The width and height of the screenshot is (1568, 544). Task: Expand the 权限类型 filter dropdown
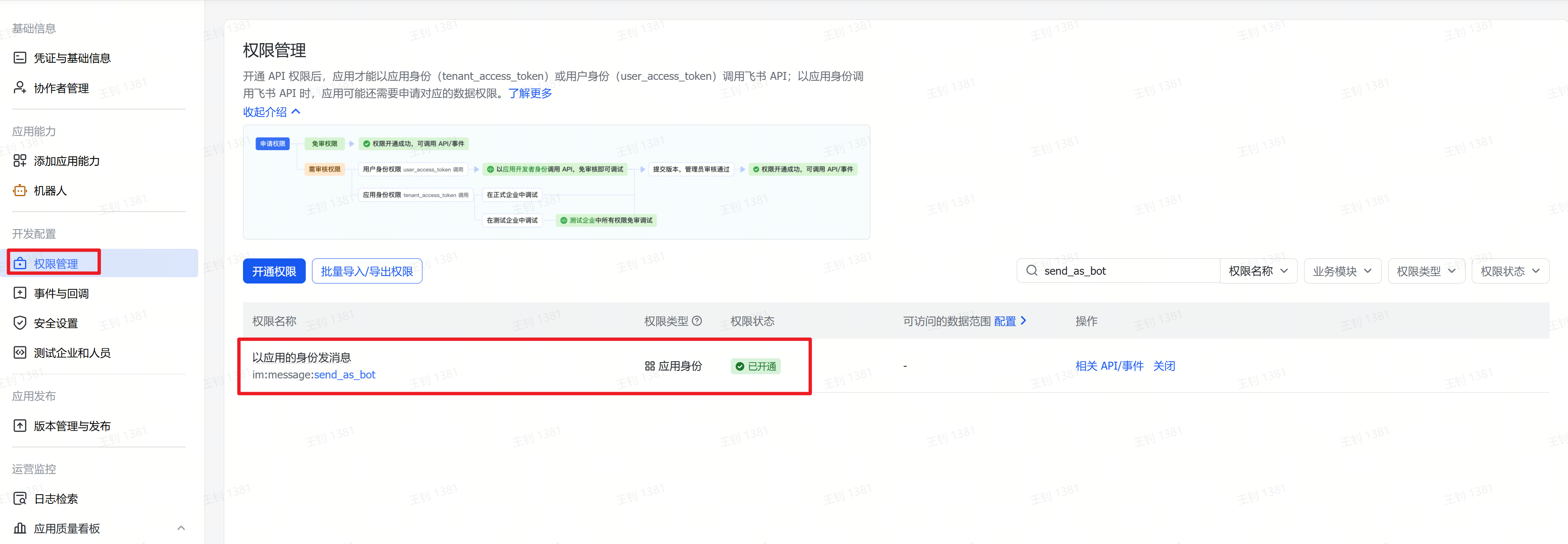click(x=1426, y=271)
